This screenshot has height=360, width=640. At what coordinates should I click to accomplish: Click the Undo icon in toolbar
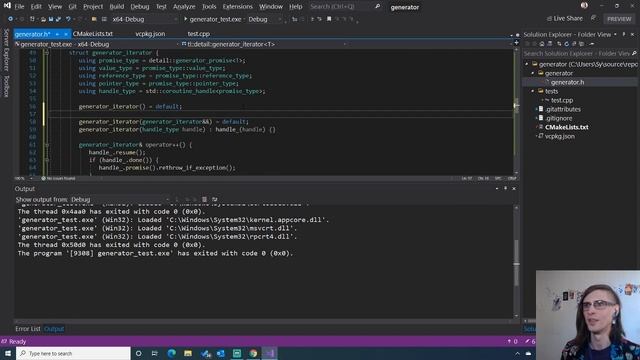68,19
